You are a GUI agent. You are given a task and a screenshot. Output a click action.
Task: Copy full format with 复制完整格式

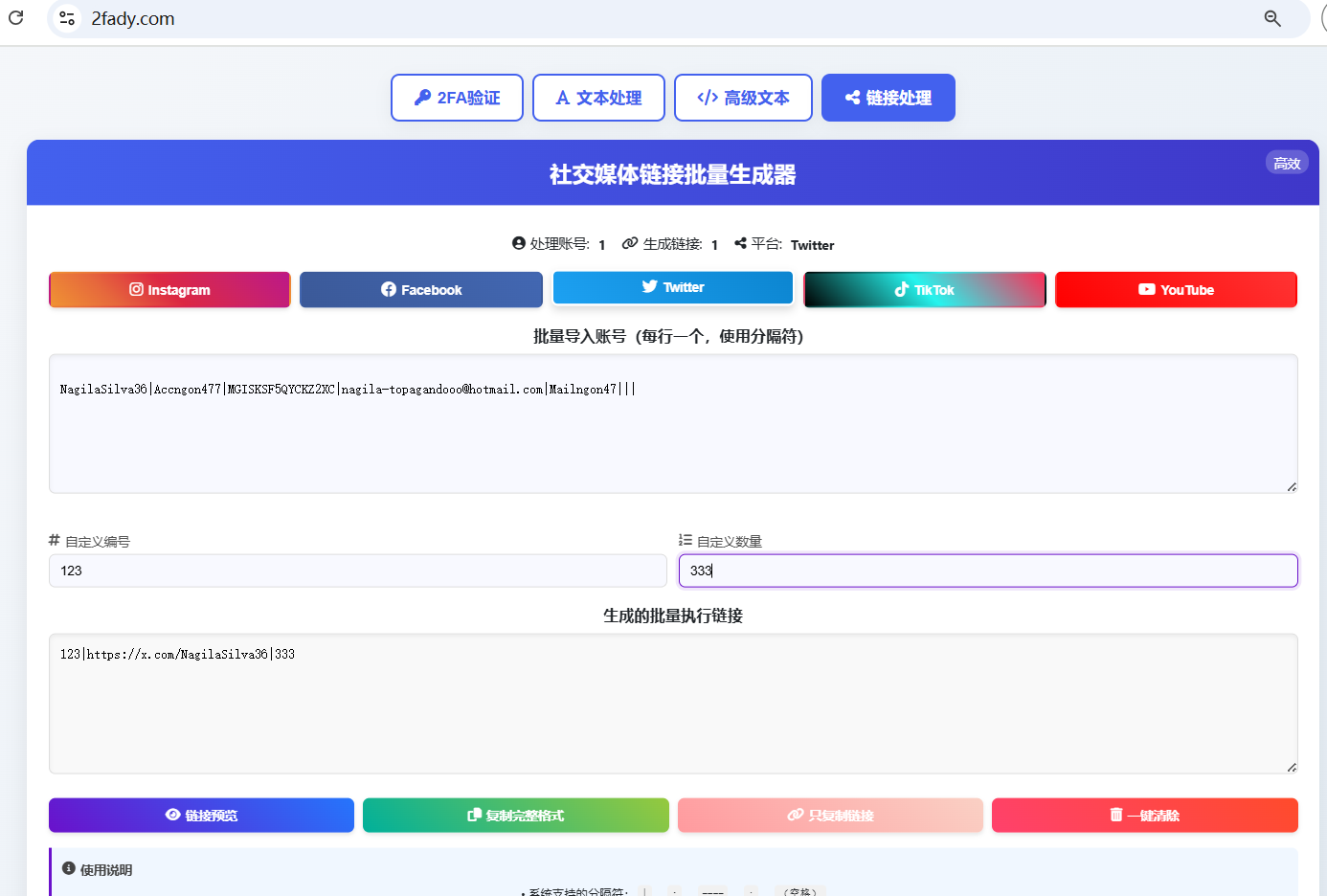(515, 816)
